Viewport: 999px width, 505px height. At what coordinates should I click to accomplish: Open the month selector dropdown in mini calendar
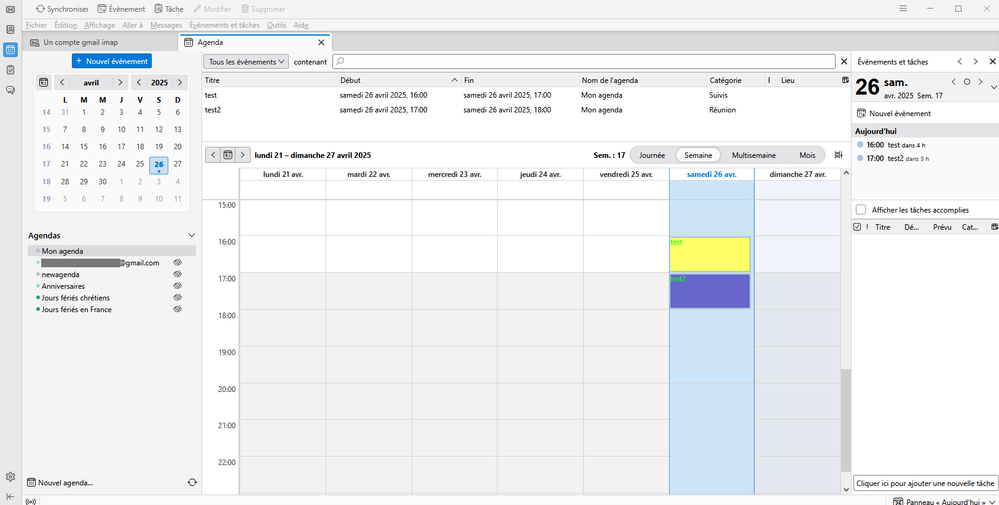pyautogui.click(x=91, y=83)
